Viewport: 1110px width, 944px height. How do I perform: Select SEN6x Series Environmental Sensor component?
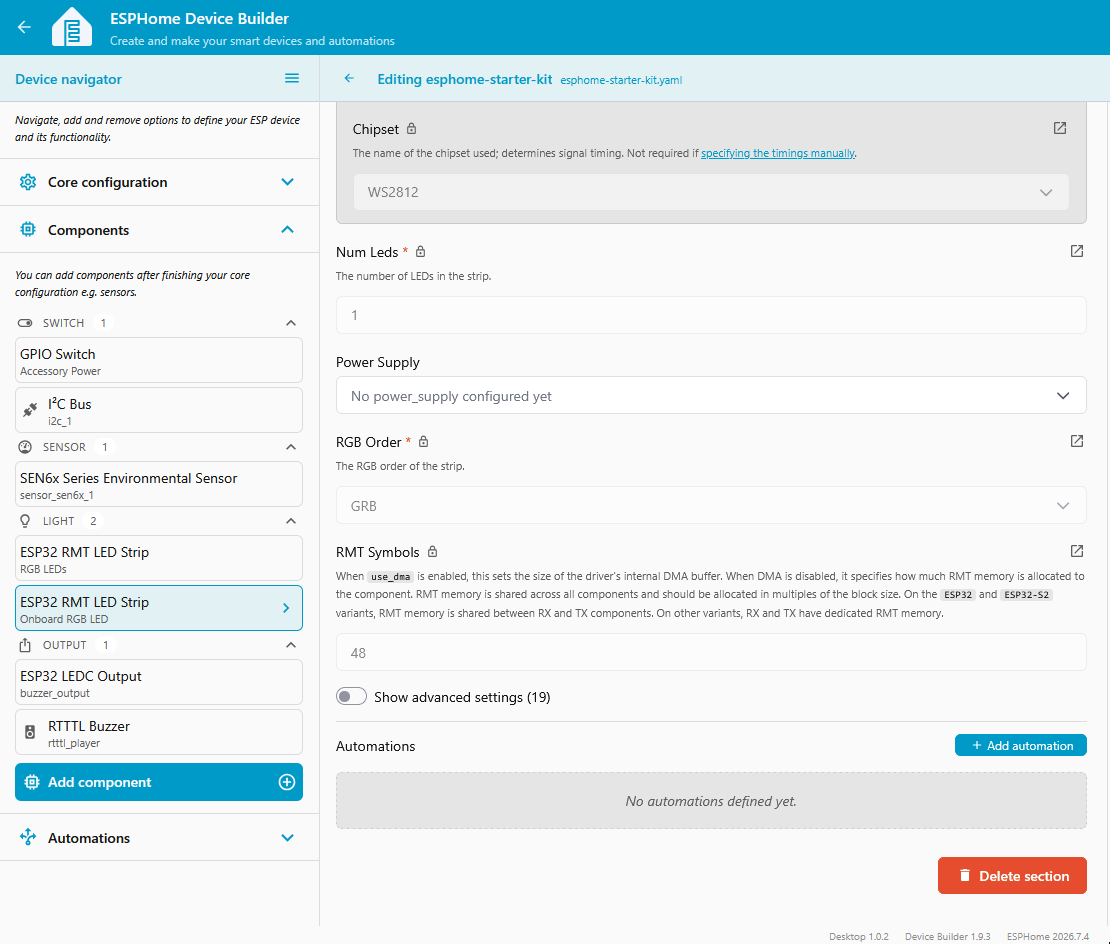(159, 485)
